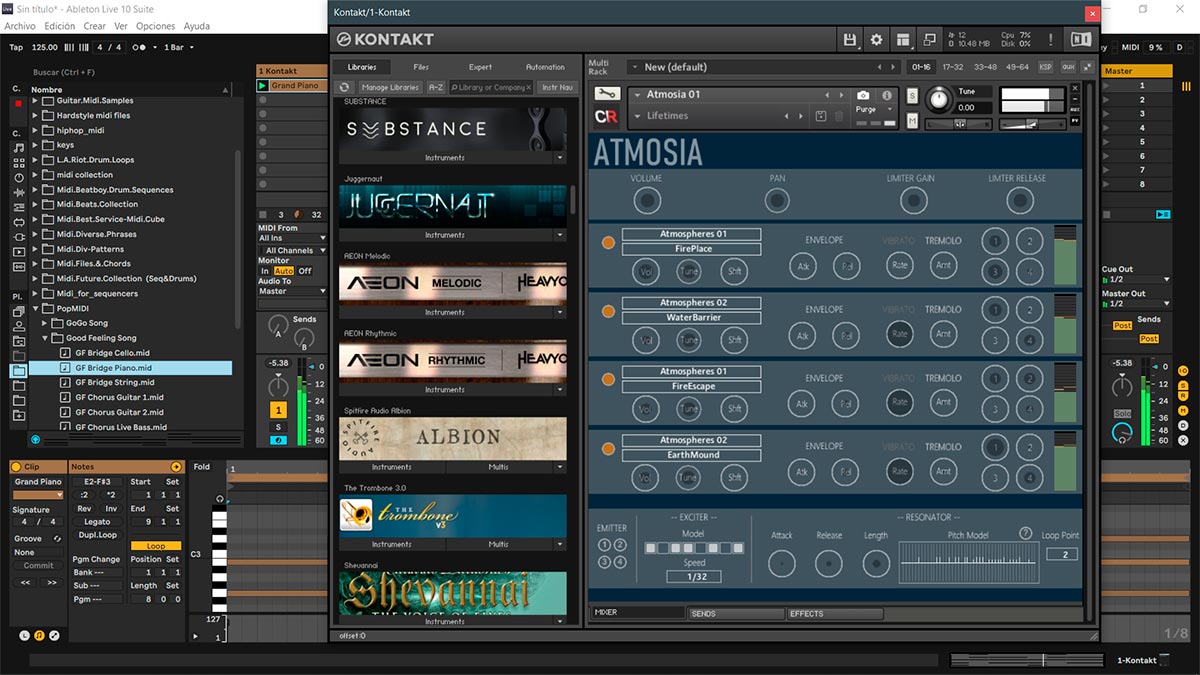Click the snapshot camera icon for Atmosia
Screen dimensions: 1200x675
(x=863, y=95)
